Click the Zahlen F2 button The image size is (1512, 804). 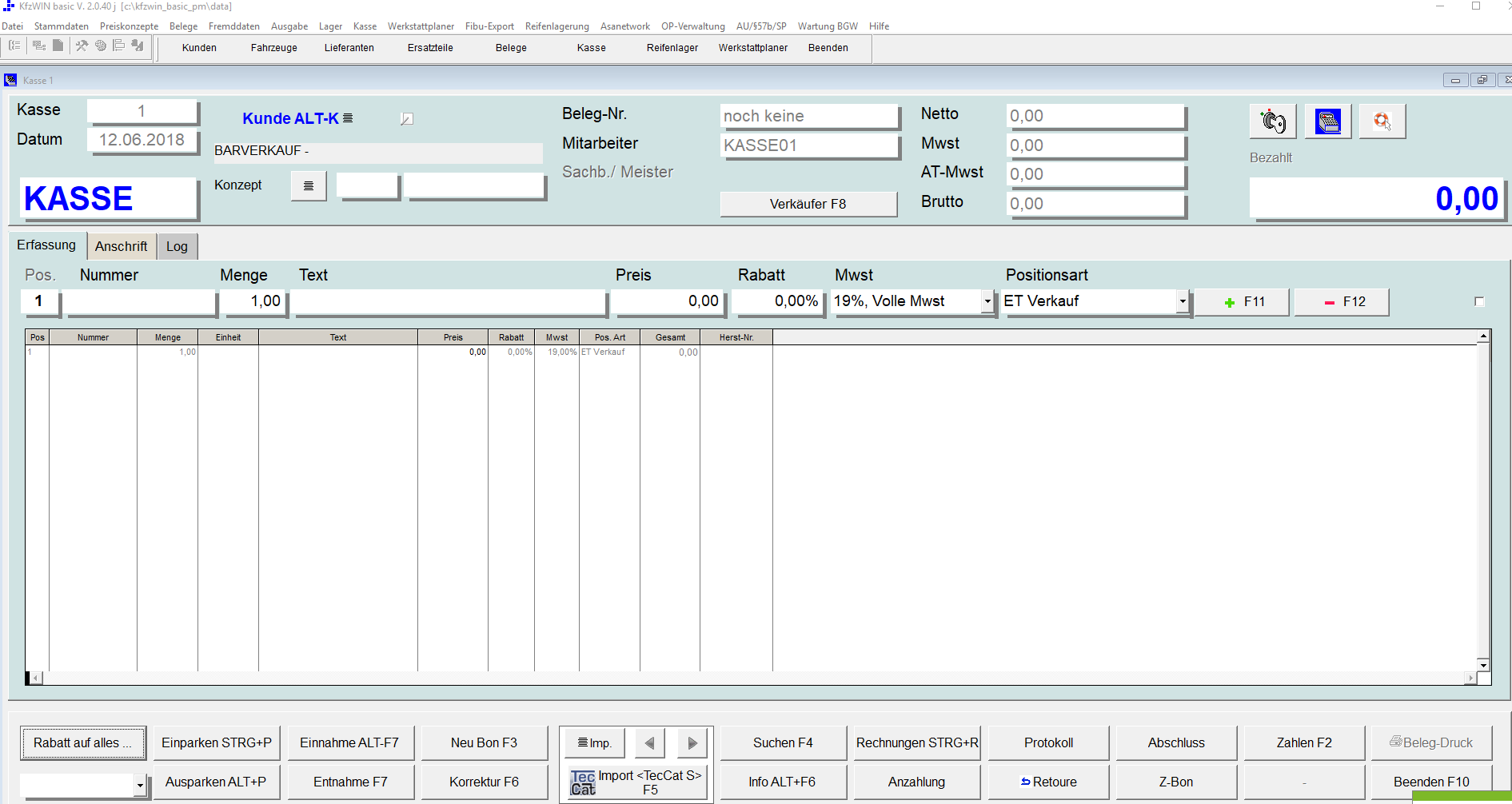tap(1304, 743)
